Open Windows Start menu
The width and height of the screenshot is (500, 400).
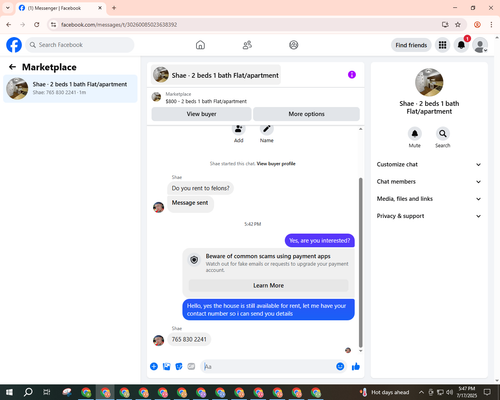9,392
